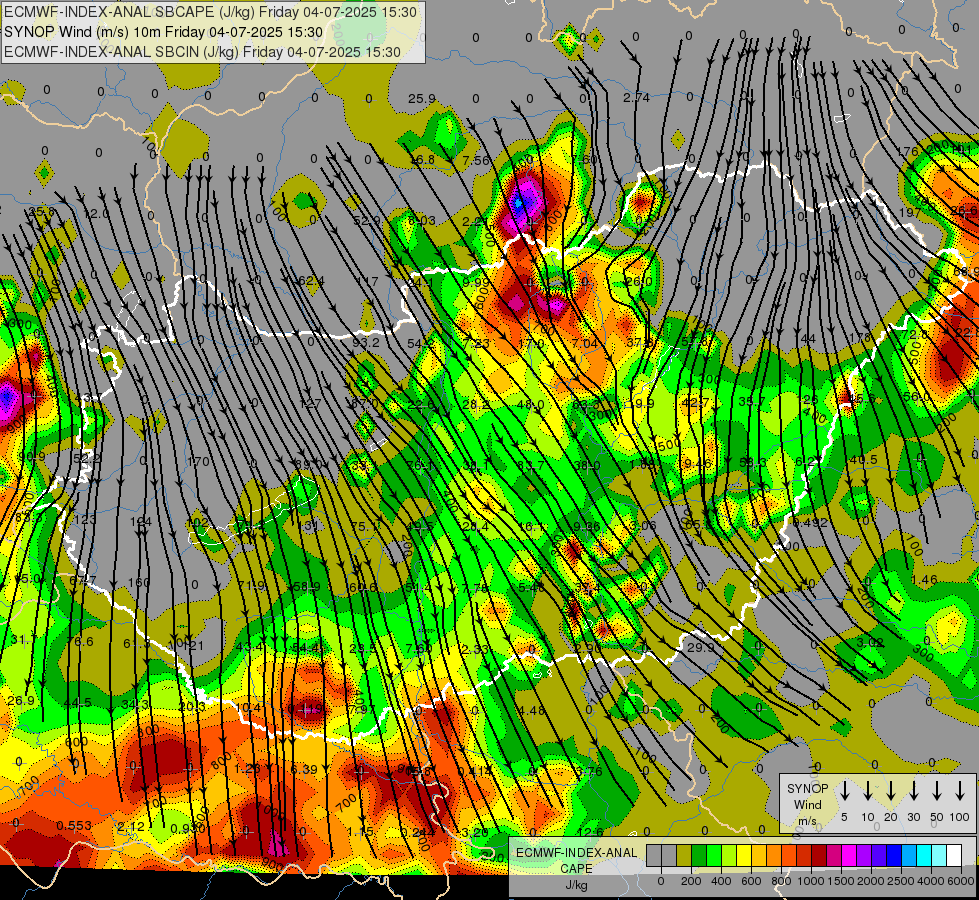Viewport: 979px width, 900px height.
Task: Select the first gray swatch in CAPE scale
Action: tap(654, 855)
